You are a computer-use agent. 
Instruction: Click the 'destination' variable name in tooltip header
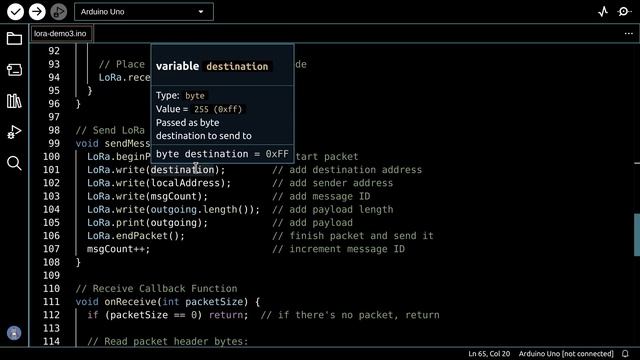[237, 66]
